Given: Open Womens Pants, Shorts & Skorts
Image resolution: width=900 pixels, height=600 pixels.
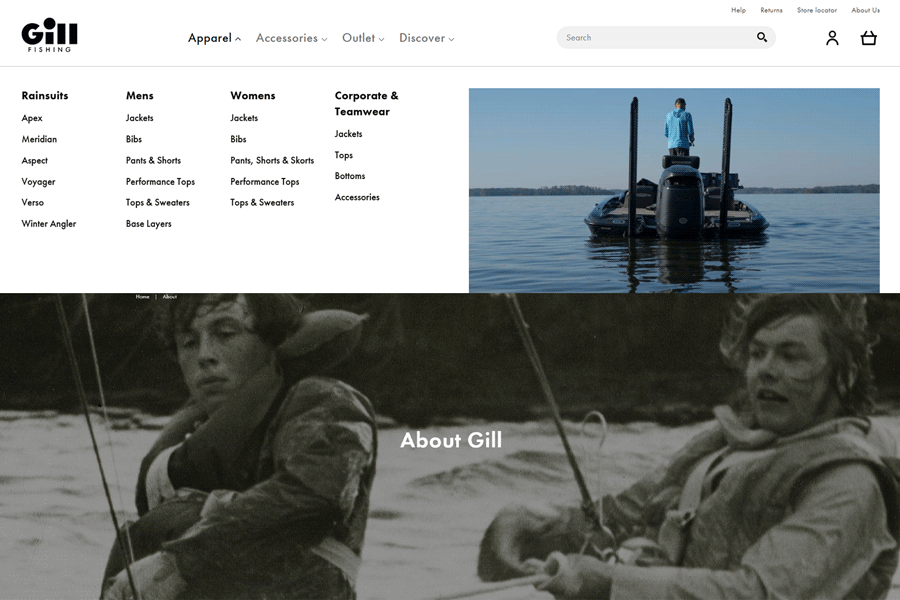Looking at the screenshot, I should coord(272,160).
